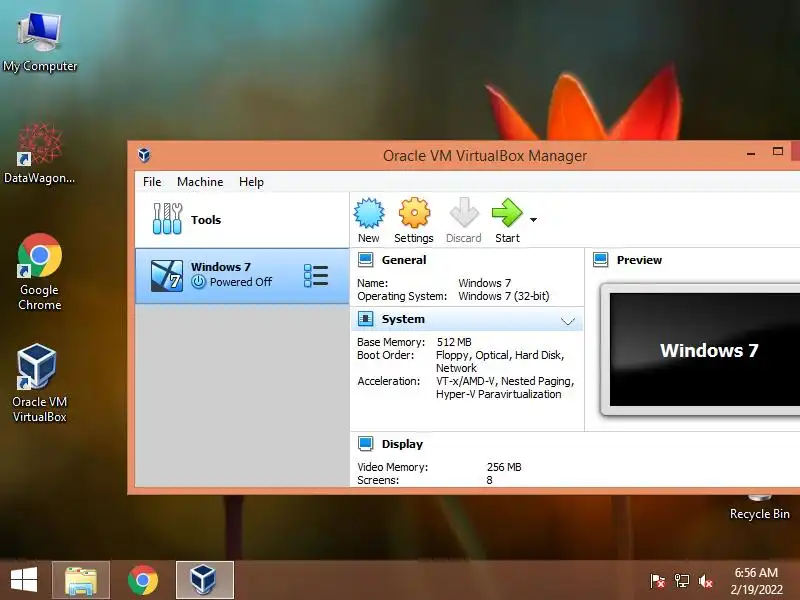This screenshot has height=600, width=800.
Task: Start the Windows 7 virtual machine
Action: coord(507,221)
